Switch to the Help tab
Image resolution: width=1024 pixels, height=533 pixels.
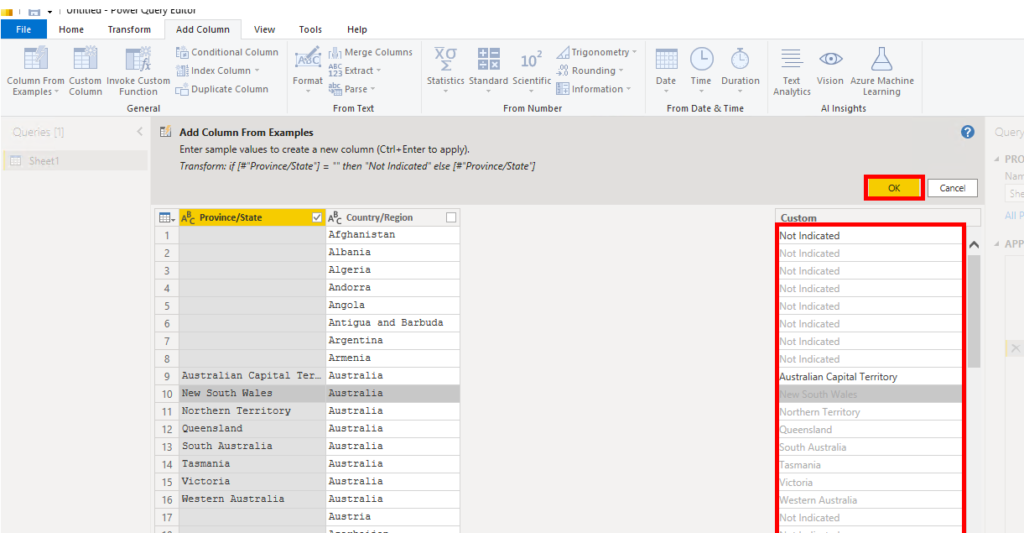click(357, 29)
